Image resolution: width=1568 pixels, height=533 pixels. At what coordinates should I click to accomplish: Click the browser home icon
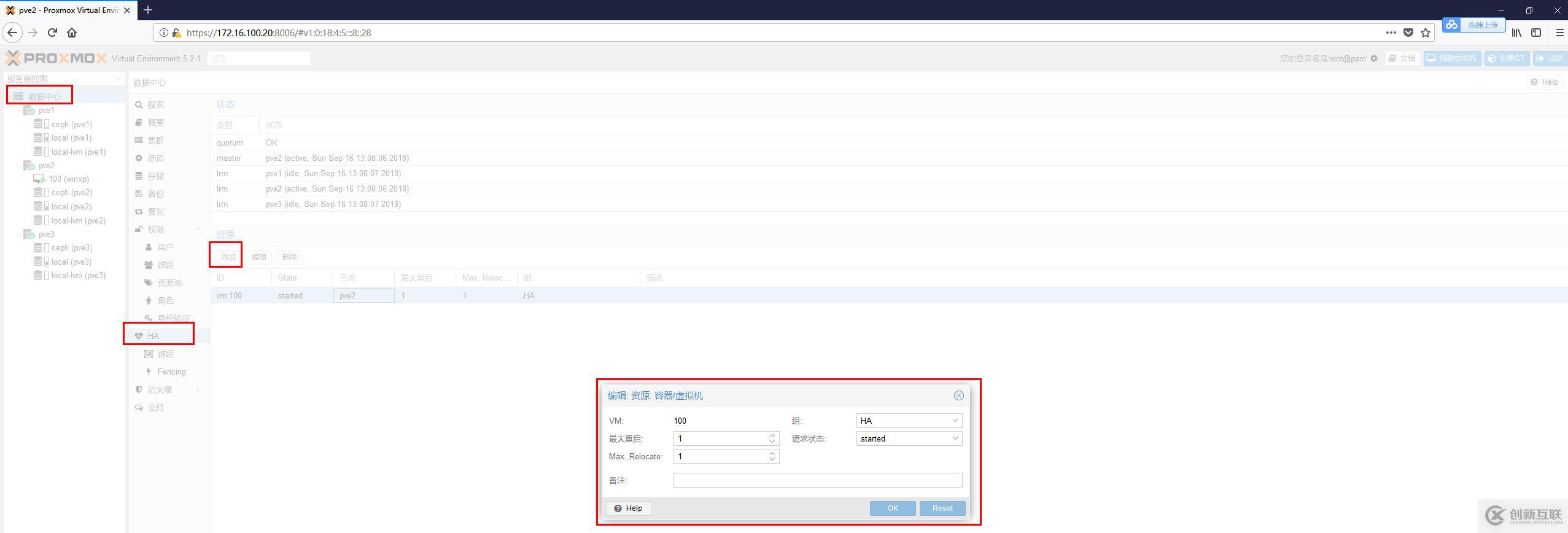72,33
